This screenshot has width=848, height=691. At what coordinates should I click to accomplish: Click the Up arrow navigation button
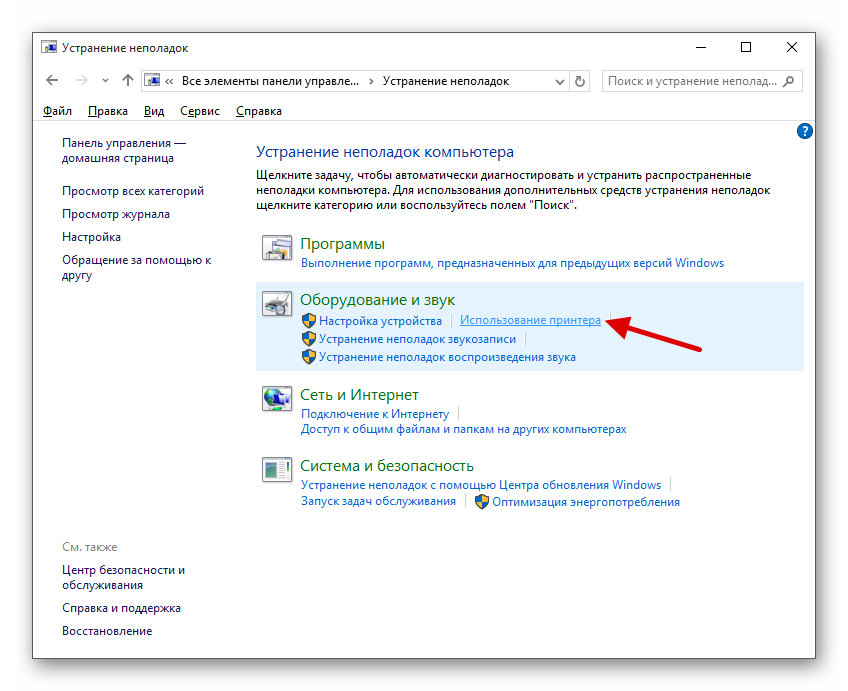[x=127, y=81]
